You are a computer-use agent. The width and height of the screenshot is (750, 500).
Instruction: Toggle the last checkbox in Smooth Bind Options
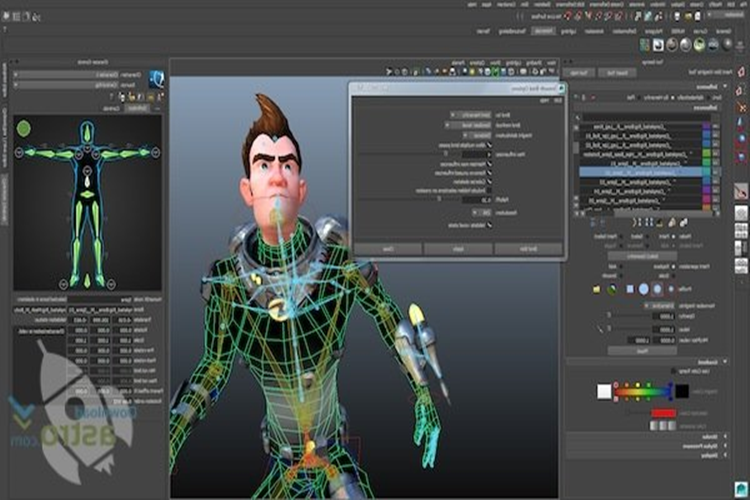(489, 225)
